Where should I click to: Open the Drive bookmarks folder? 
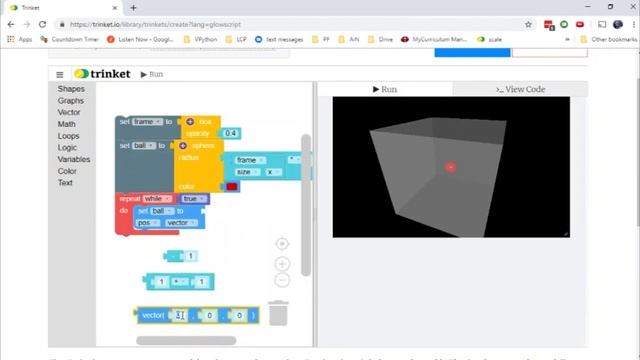click(380, 39)
